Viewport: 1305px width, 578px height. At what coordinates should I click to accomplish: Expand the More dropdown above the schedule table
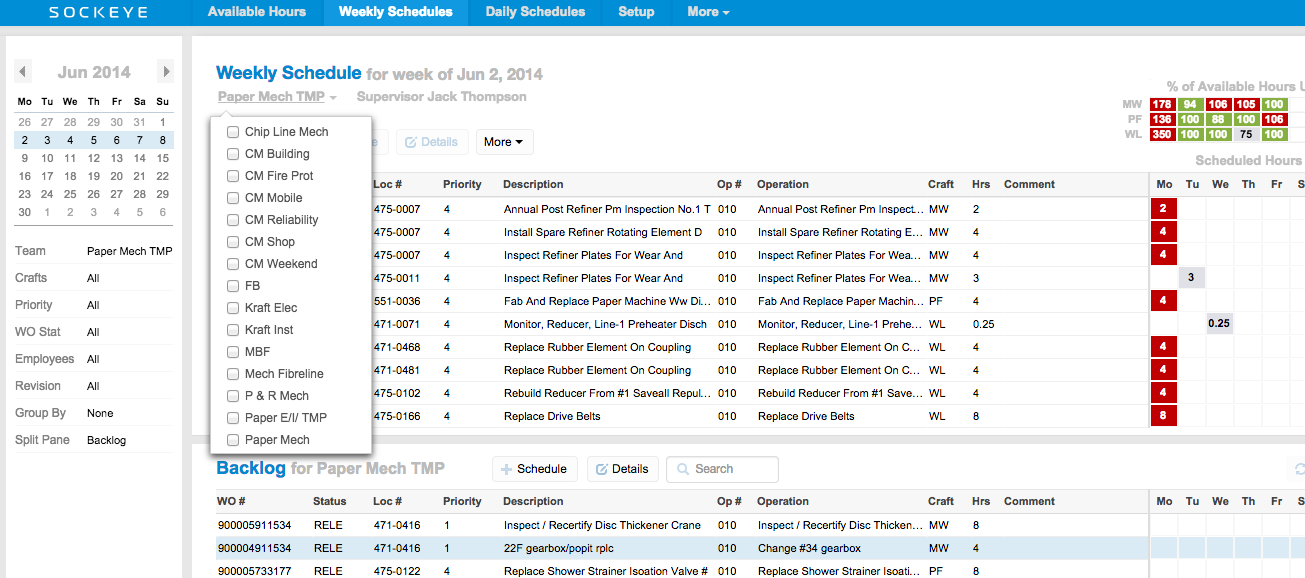[504, 141]
